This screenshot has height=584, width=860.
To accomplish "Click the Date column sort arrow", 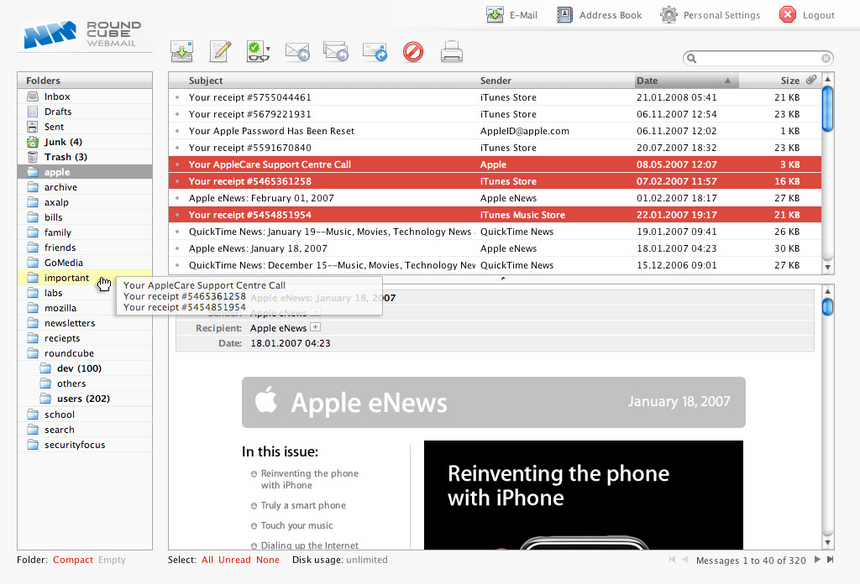I will tap(728, 81).
